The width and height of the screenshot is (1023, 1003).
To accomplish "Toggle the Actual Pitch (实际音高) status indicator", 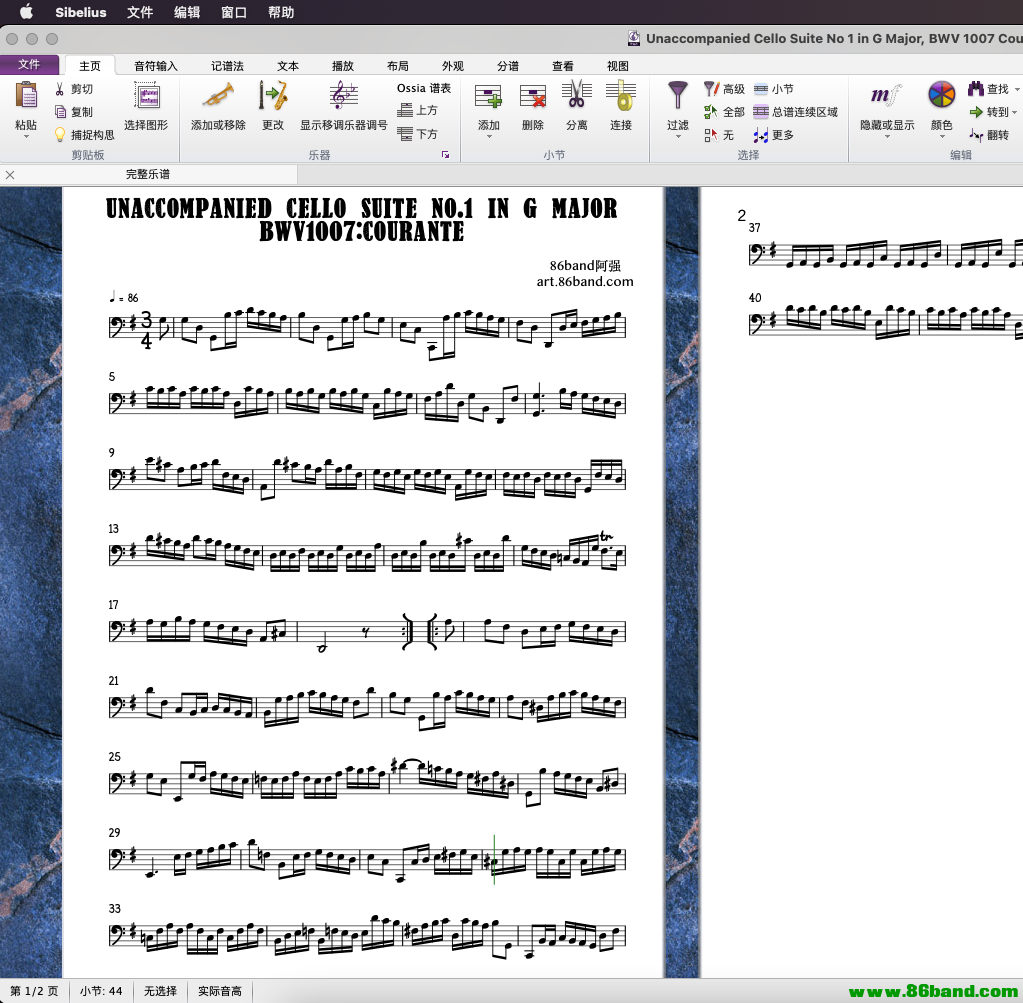I will tap(219, 991).
